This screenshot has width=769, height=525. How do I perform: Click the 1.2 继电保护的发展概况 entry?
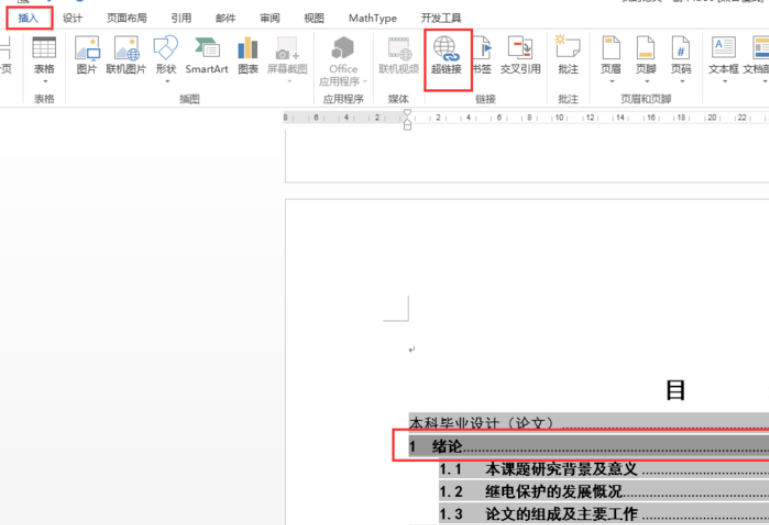[x=604, y=491]
